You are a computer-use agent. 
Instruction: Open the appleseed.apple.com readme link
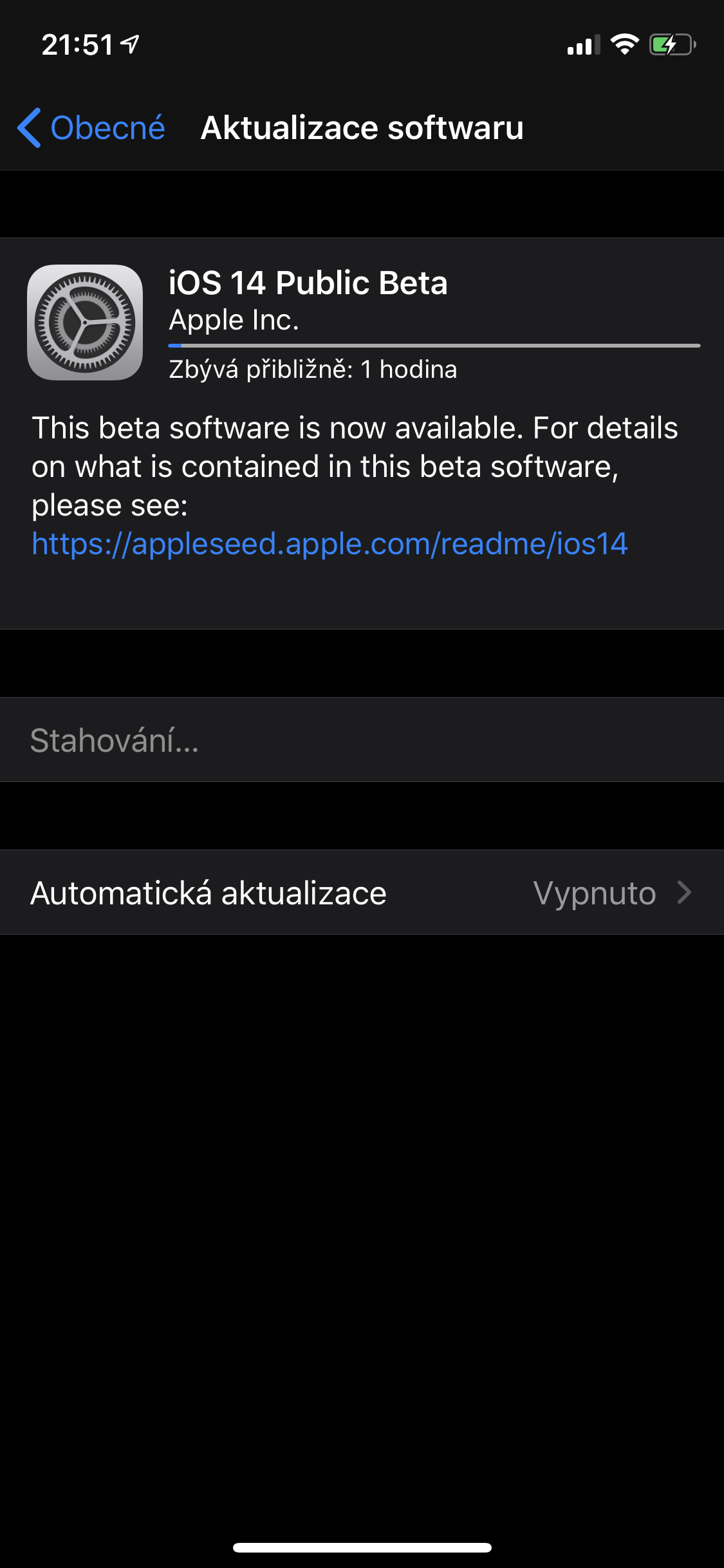click(330, 544)
